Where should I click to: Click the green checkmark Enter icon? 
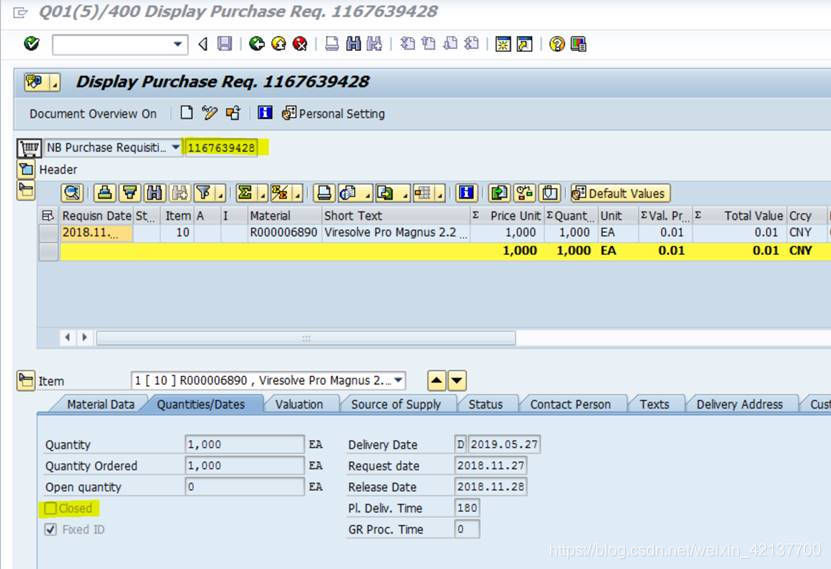click(x=32, y=43)
